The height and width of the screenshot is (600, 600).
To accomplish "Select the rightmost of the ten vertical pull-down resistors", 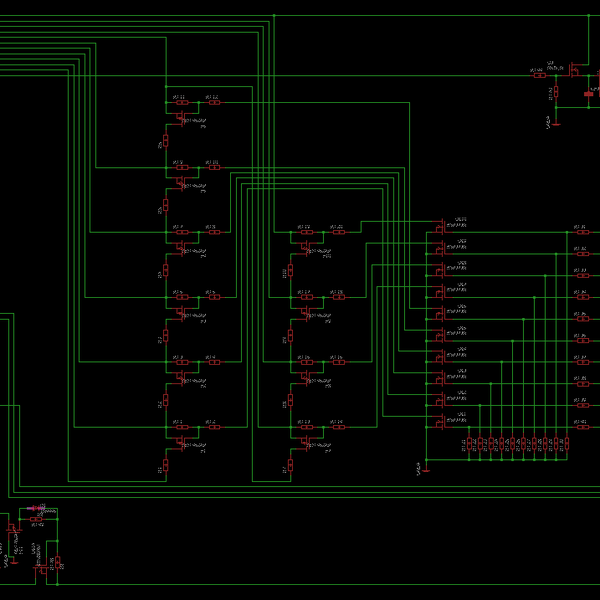I will tap(567, 443).
